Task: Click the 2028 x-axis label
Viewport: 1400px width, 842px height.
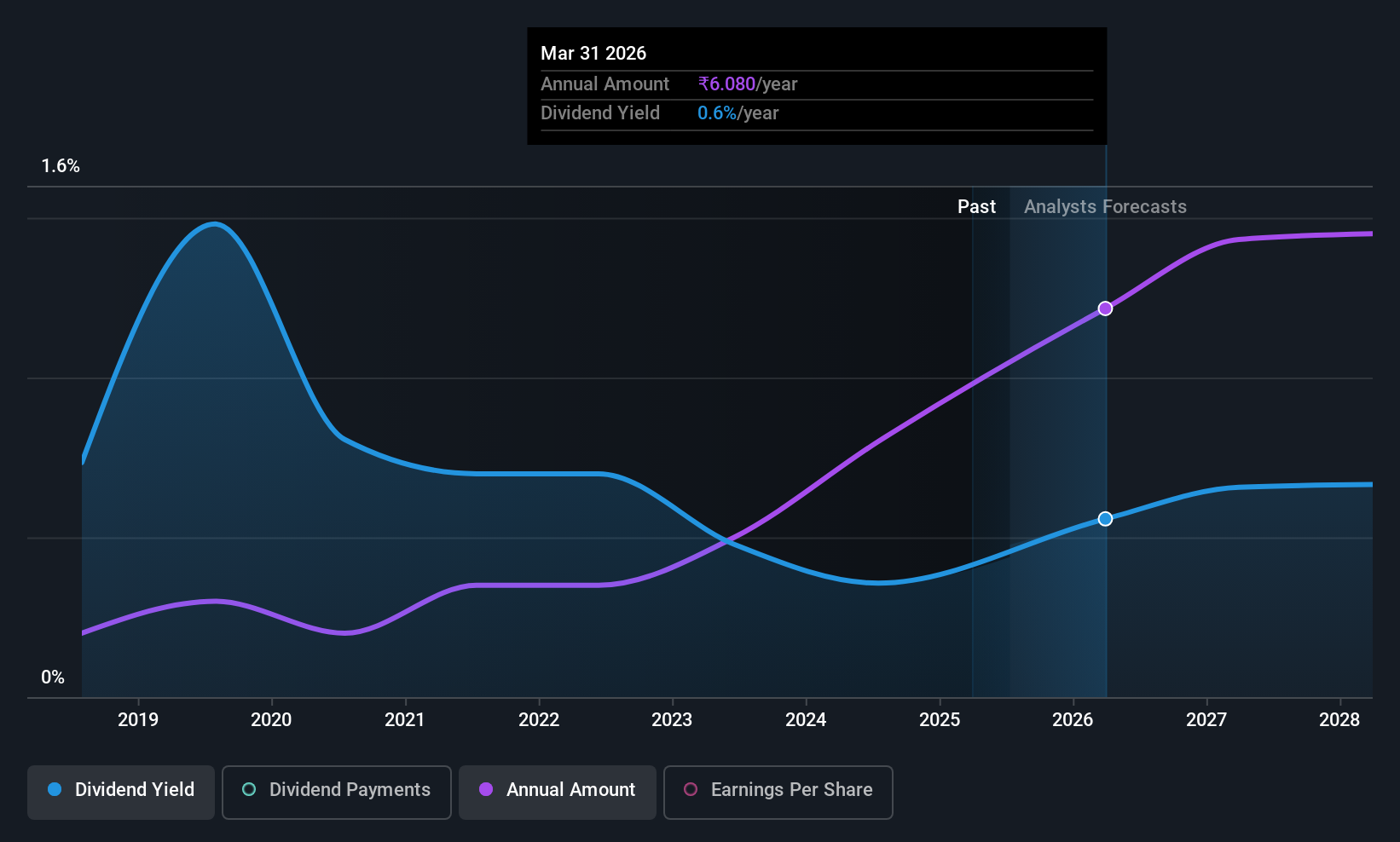Action: (x=1339, y=720)
